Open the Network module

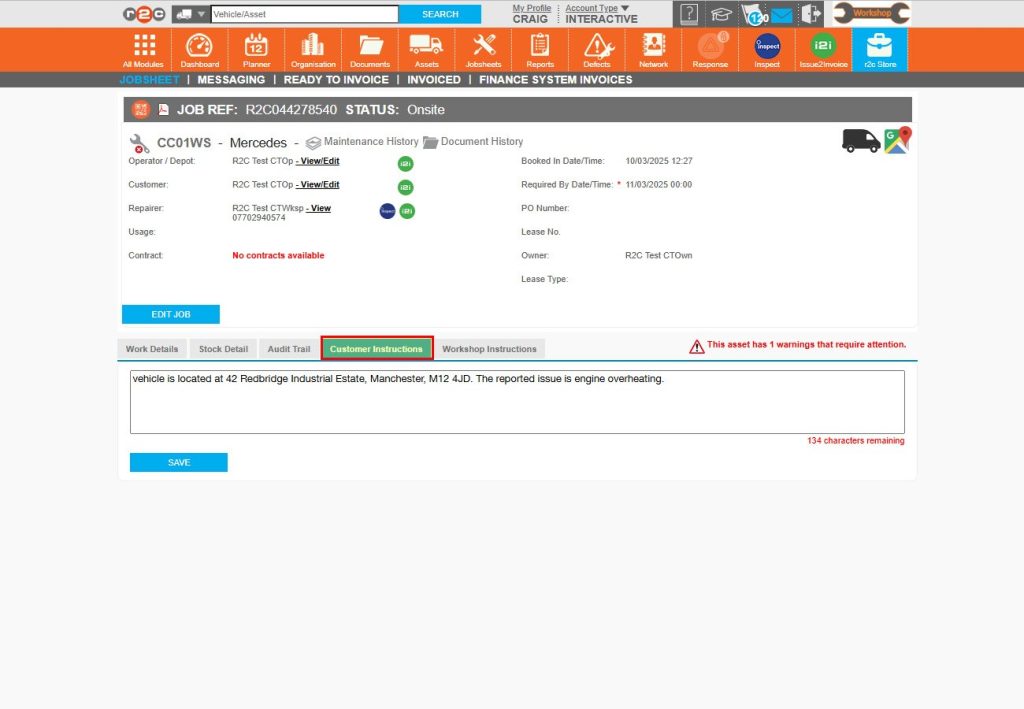pyautogui.click(x=653, y=48)
